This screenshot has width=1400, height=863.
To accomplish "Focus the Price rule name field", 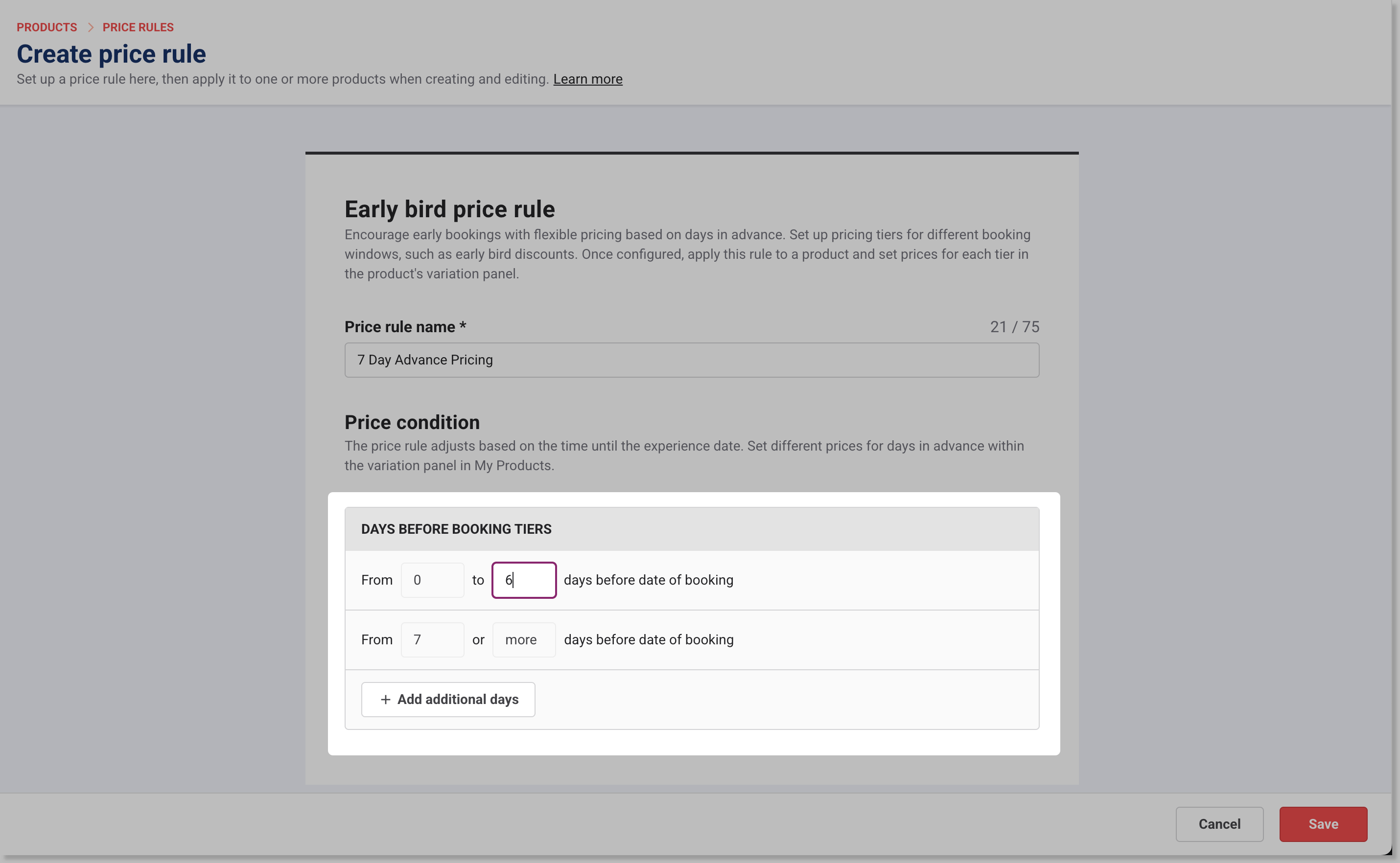I will [x=692, y=360].
